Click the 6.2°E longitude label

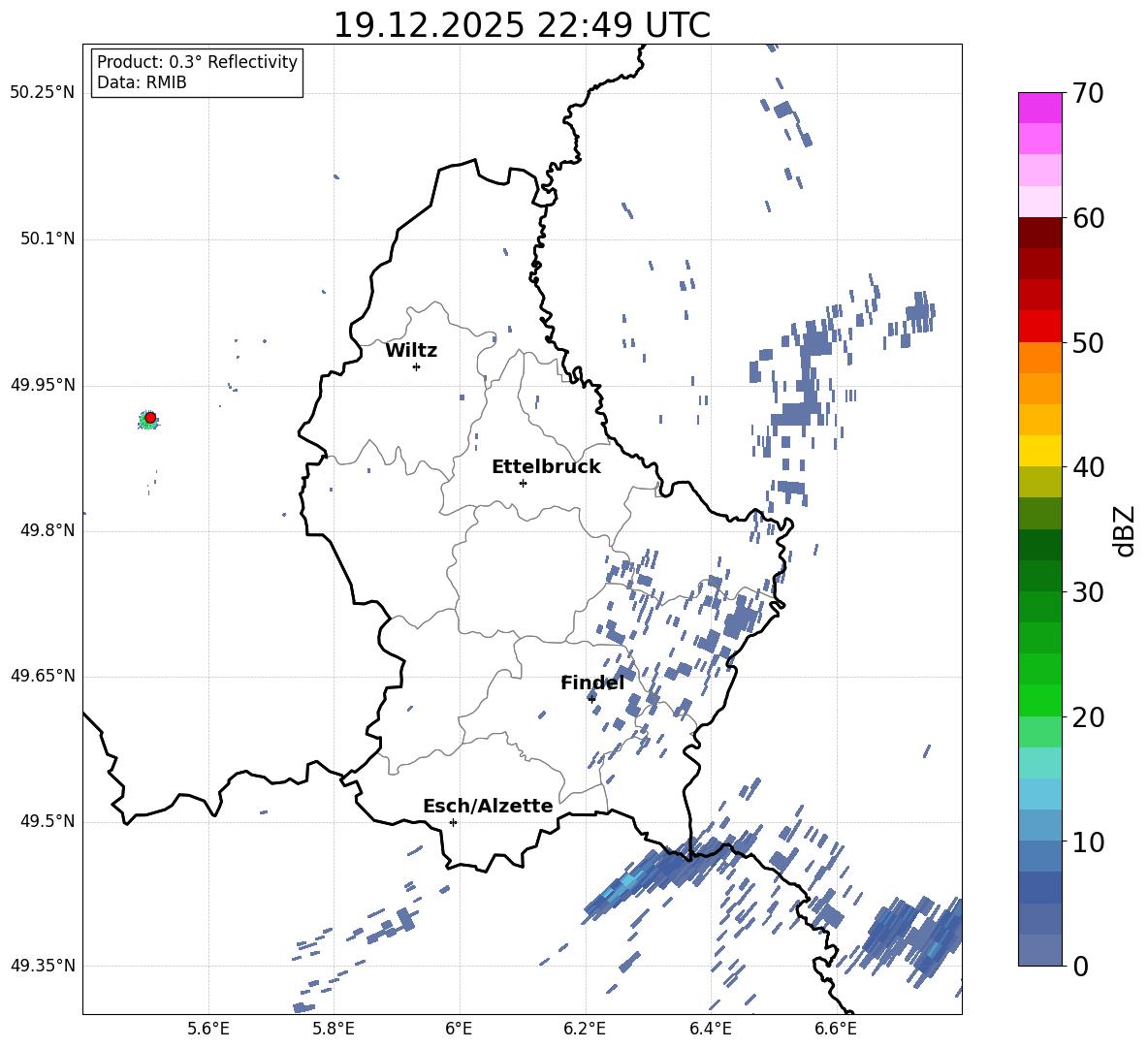(x=585, y=1029)
